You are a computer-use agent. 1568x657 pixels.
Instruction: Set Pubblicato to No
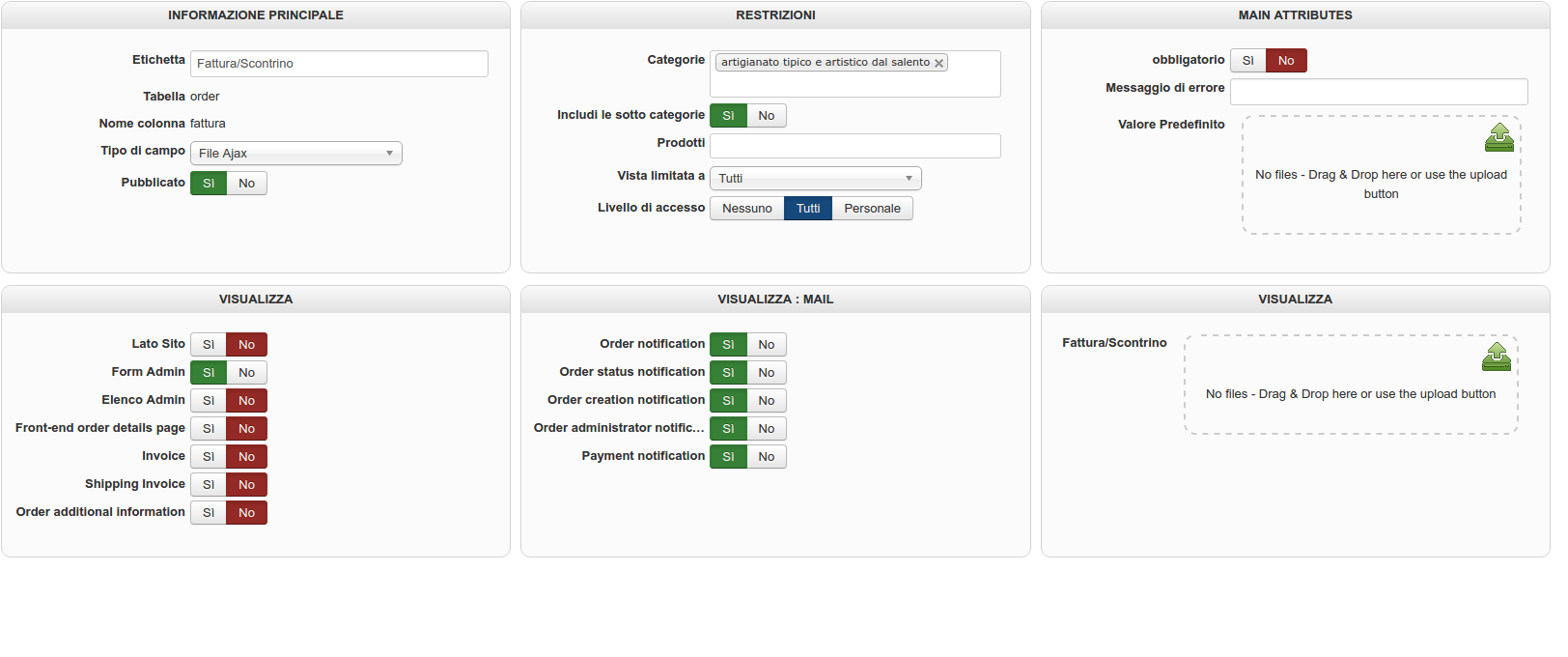coord(247,184)
